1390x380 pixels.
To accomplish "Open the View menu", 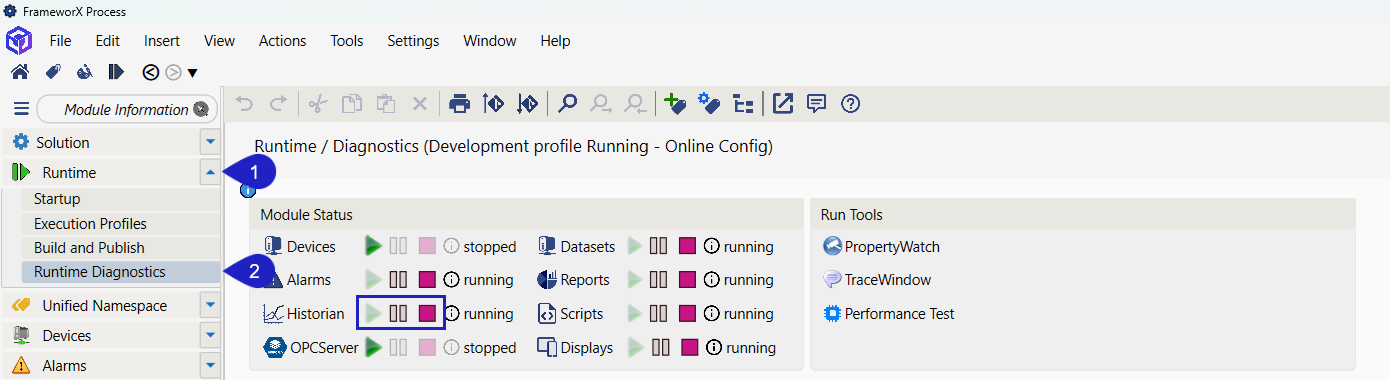I will point(219,41).
